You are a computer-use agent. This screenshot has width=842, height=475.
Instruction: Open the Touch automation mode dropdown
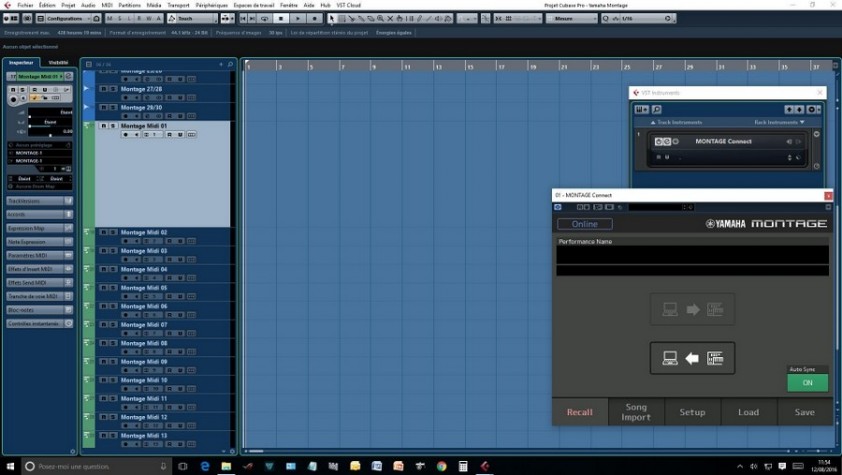point(192,18)
